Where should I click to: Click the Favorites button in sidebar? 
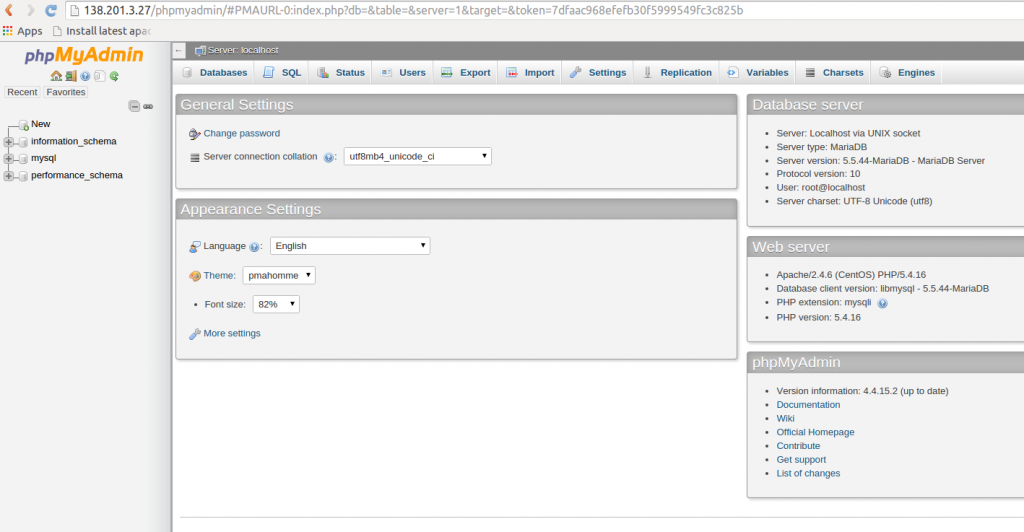click(x=65, y=92)
